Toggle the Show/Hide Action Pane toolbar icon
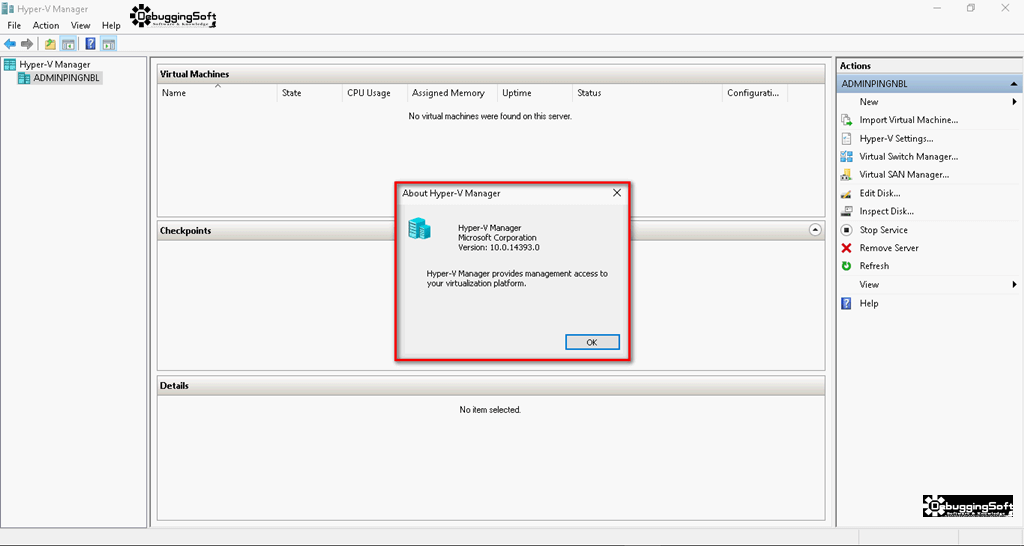Viewport: 1024px width, 546px height. coord(109,44)
